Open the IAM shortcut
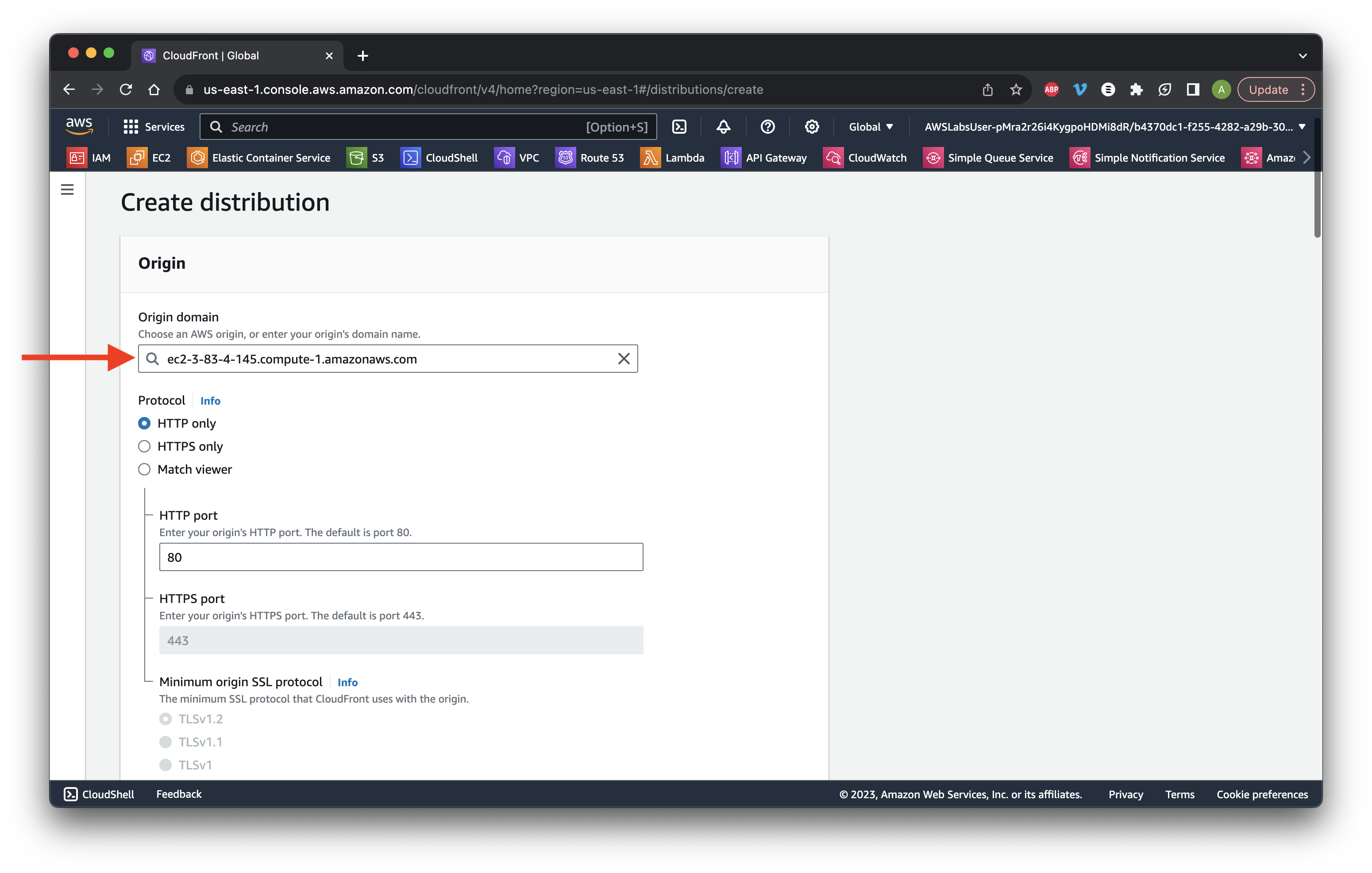Screen dimensions: 1372x873 [x=89, y=158]
